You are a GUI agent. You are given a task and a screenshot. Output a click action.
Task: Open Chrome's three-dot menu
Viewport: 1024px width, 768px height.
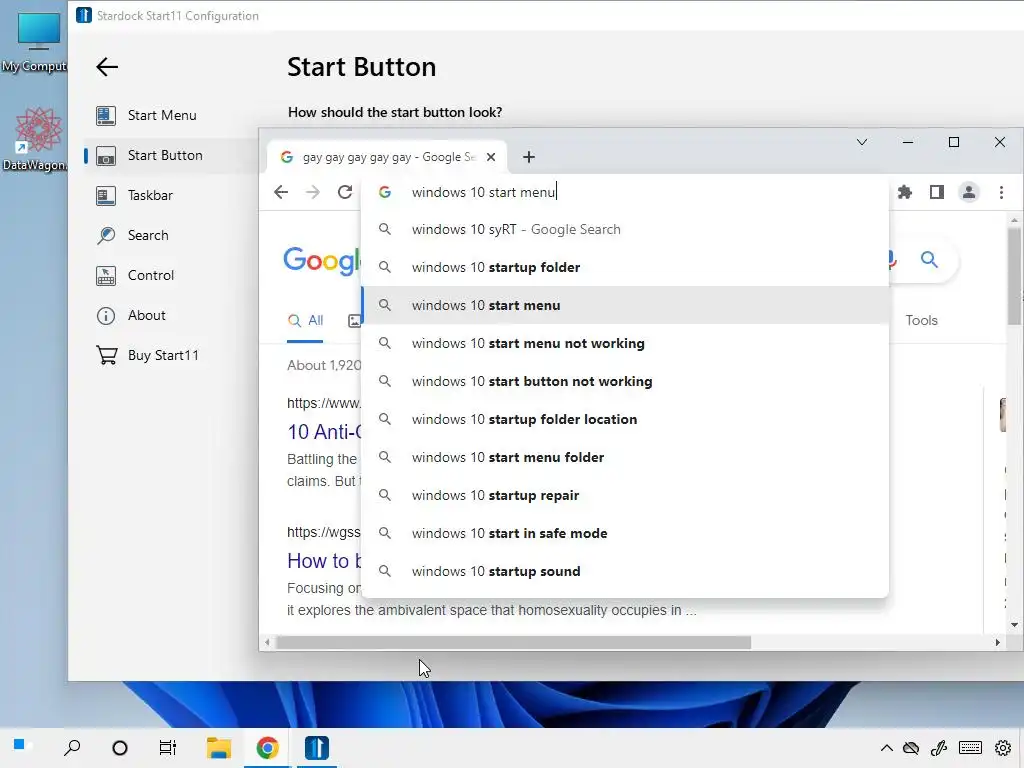[x=1001, y=192]
